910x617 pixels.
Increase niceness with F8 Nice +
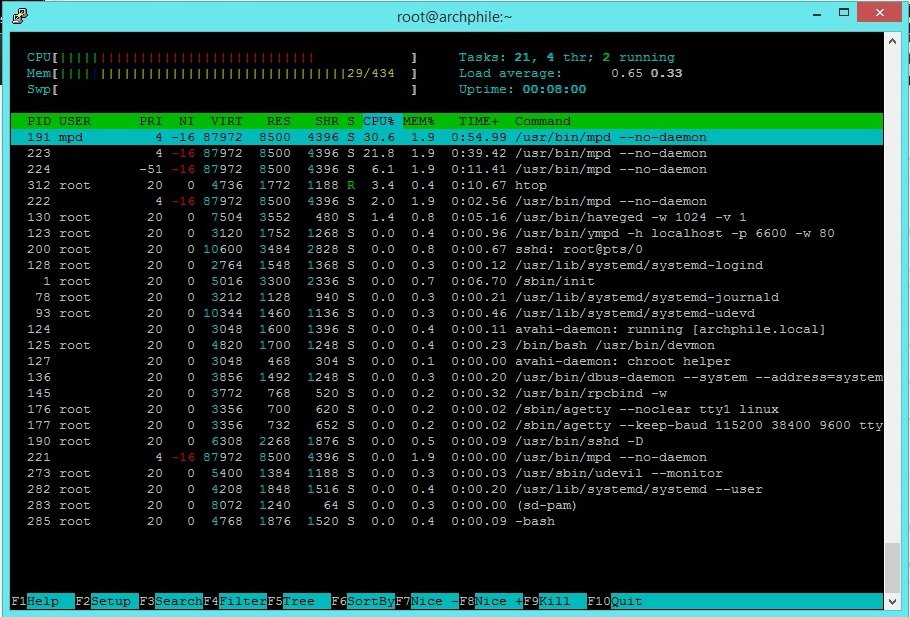tap(491, 601)
